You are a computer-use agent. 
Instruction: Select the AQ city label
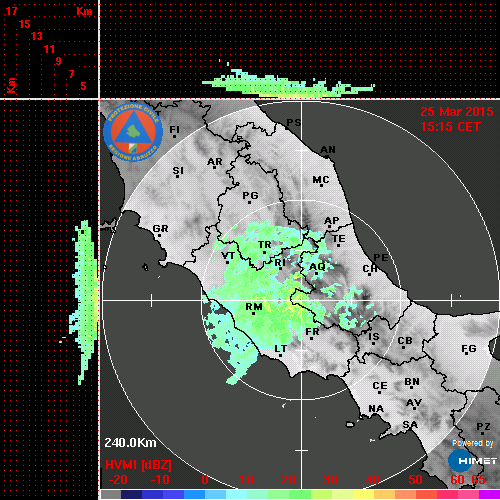coord(317,267)
